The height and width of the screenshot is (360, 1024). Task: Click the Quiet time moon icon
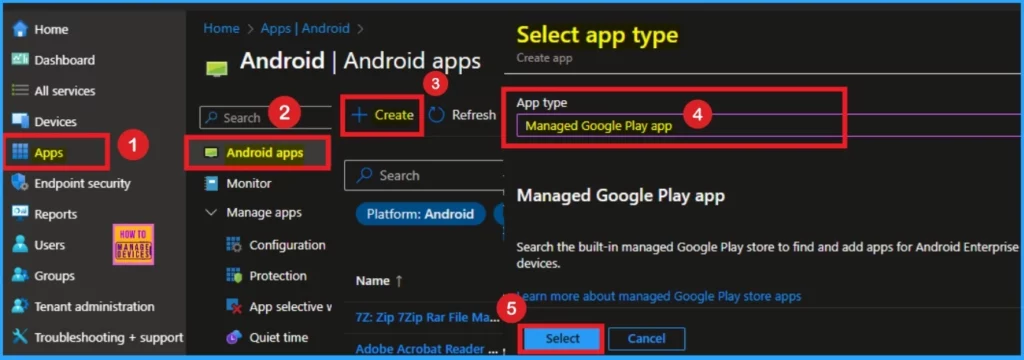233,338
